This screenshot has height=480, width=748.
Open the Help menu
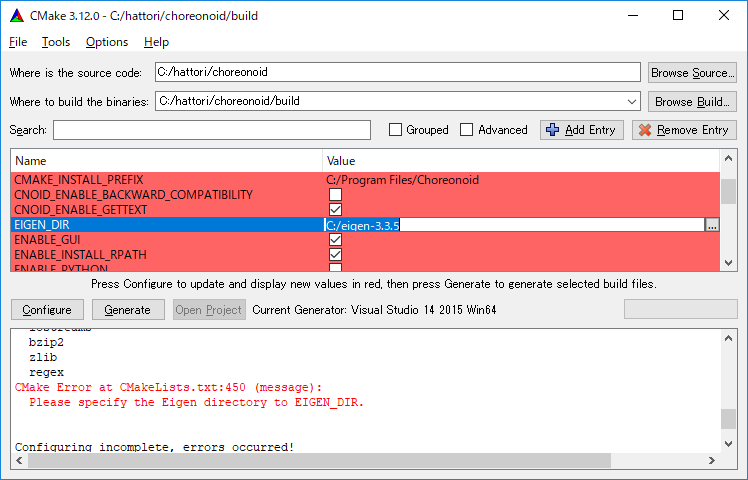pos(156,42)
